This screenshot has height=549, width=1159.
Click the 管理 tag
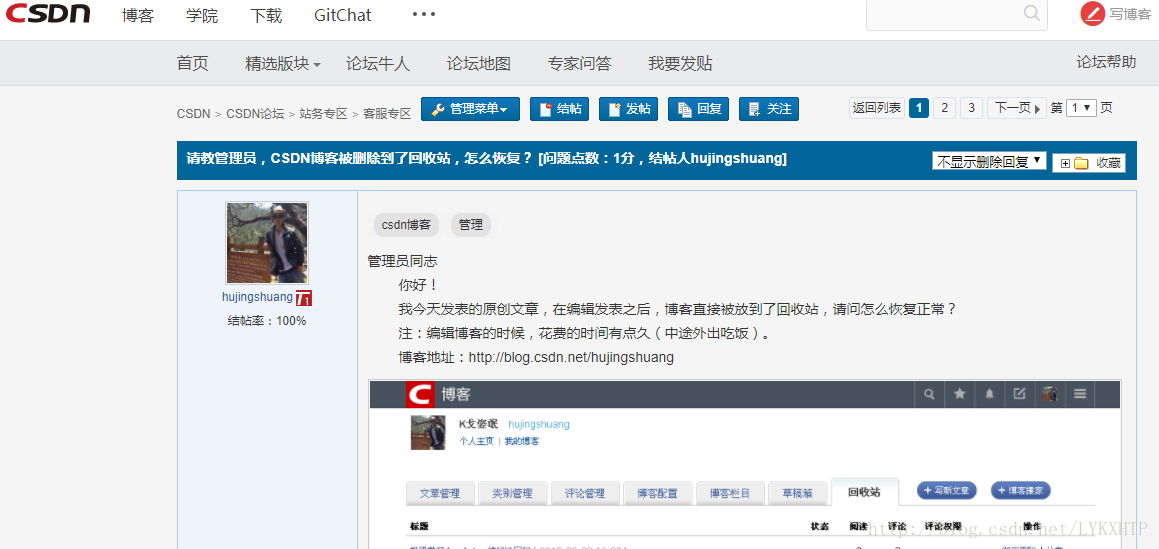[471, 225]
